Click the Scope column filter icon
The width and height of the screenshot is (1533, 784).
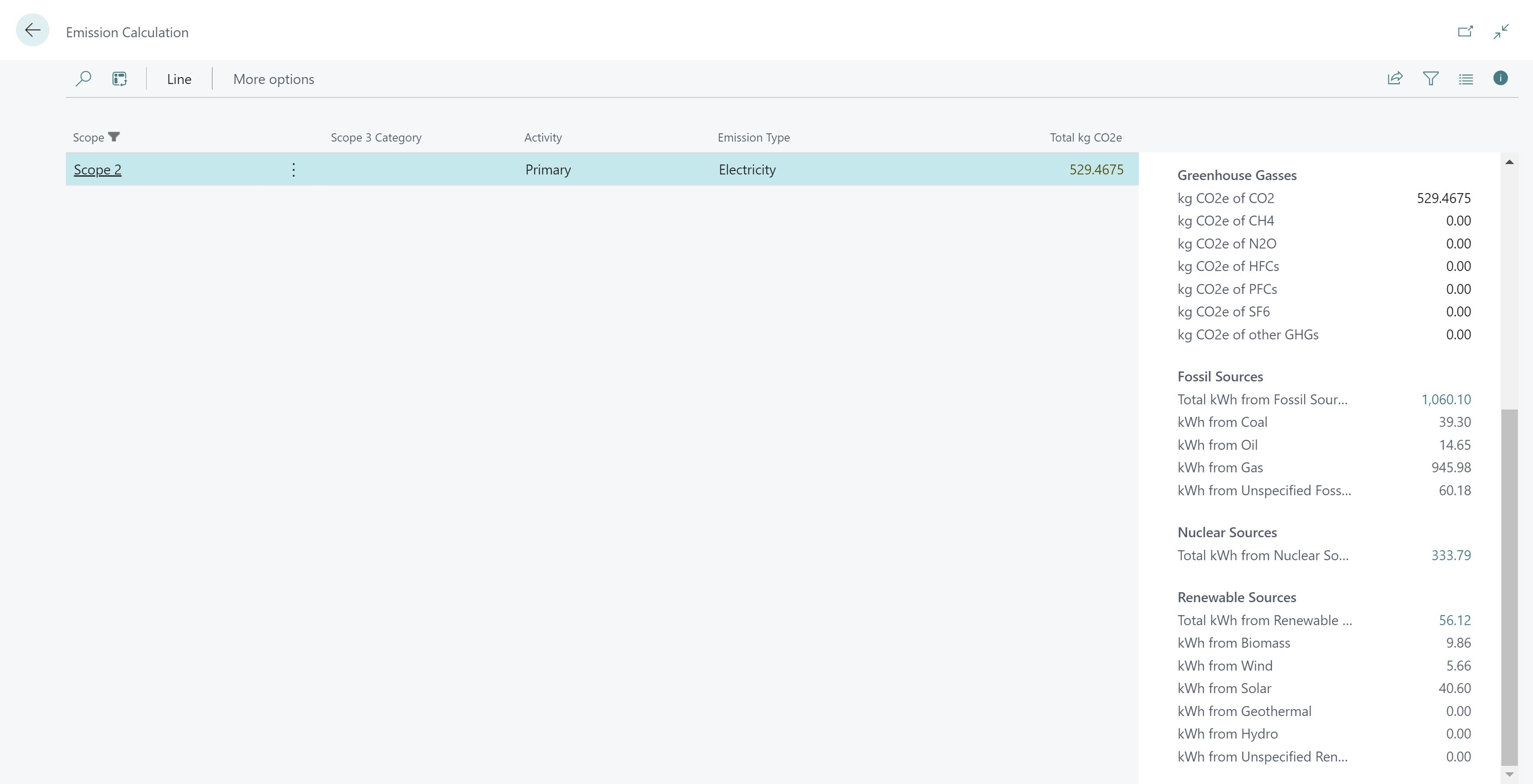click(114, 137)
